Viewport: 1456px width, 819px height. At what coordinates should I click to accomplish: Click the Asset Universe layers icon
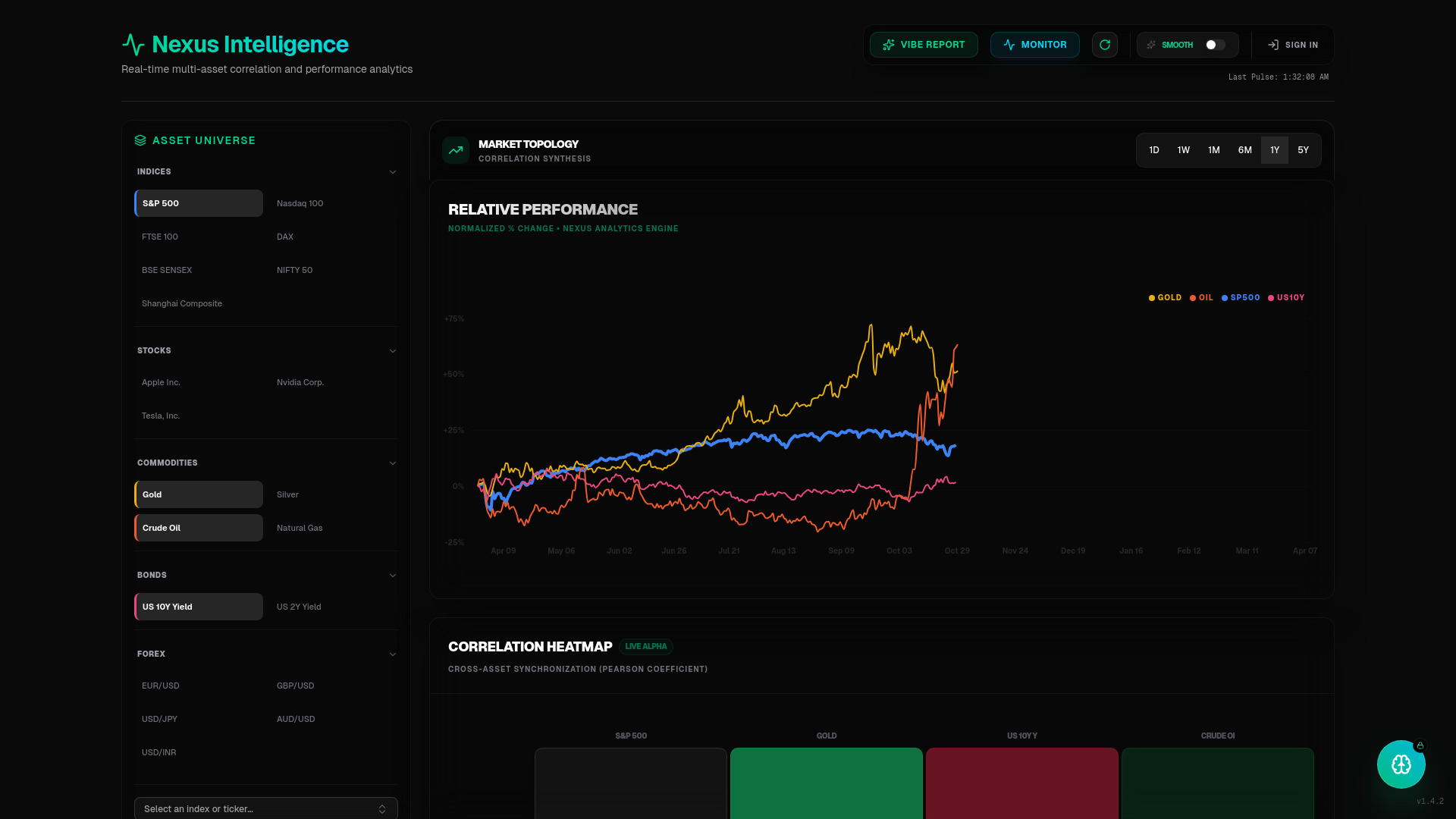click(x=140, y=140)
